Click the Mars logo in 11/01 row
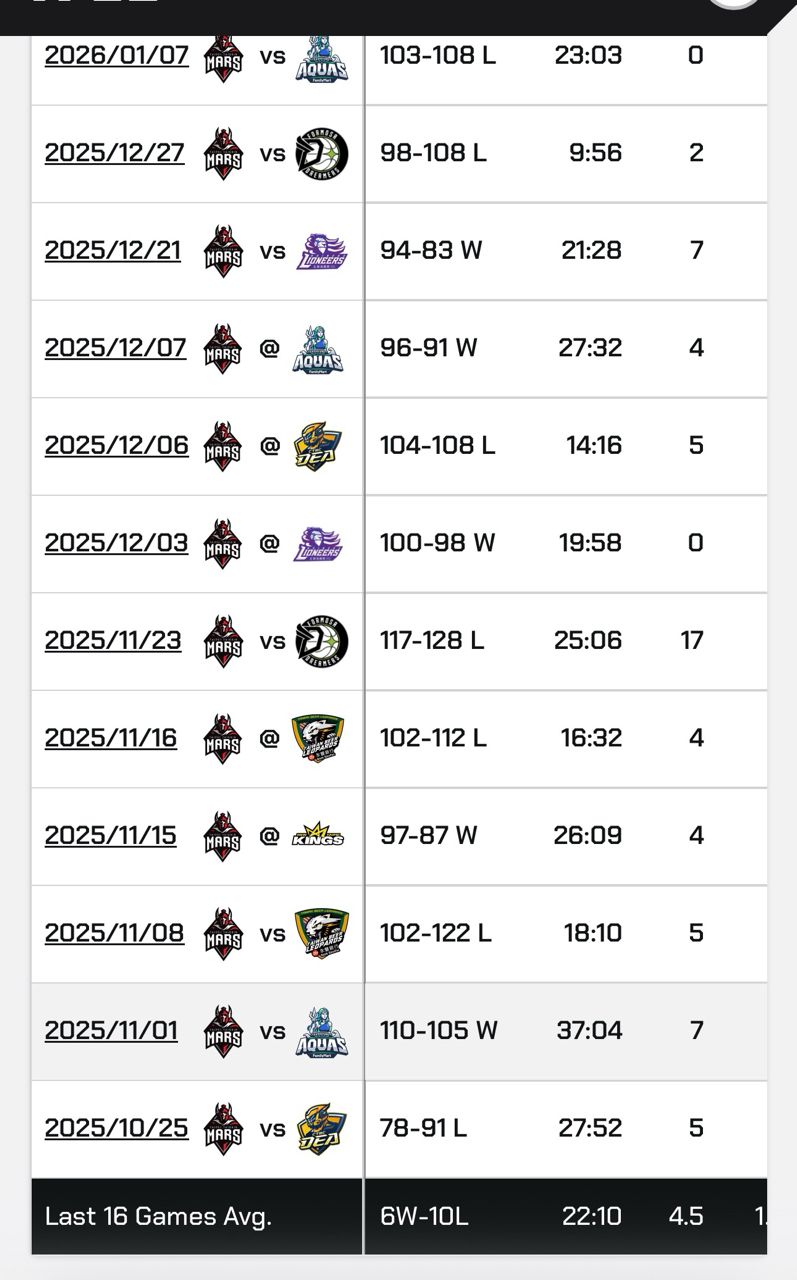 click(222, 1031)
